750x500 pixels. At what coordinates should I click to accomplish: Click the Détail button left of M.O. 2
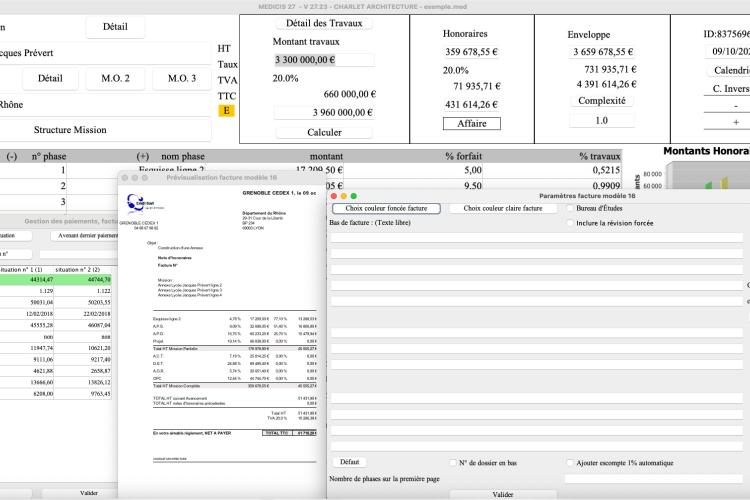pos(50,78)
